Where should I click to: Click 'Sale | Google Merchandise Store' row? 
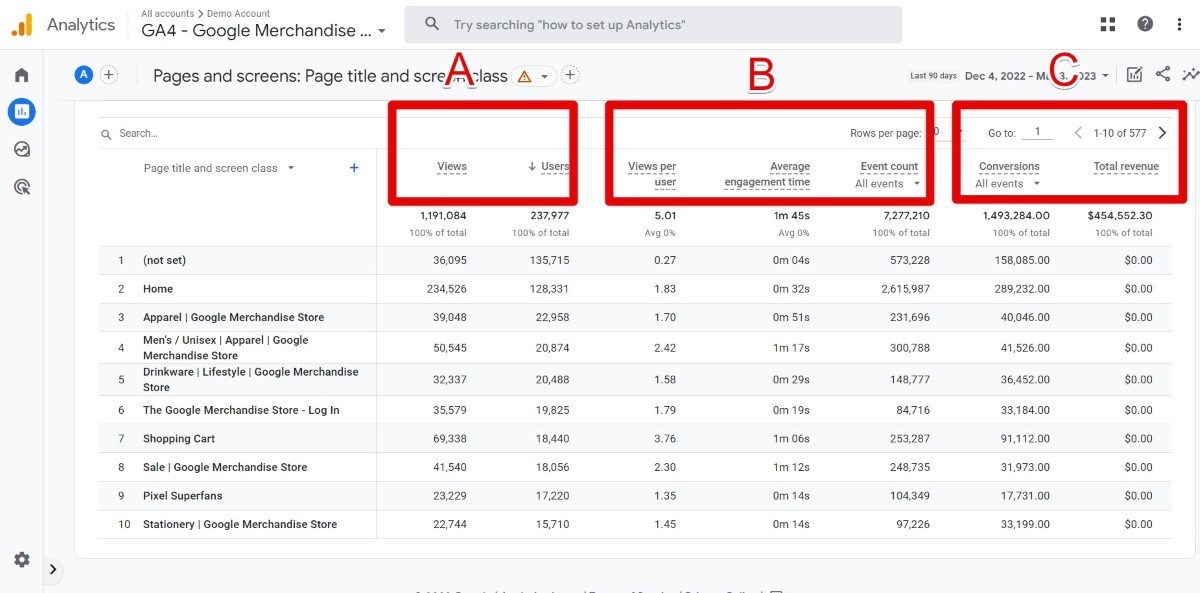tap(225, 467)
